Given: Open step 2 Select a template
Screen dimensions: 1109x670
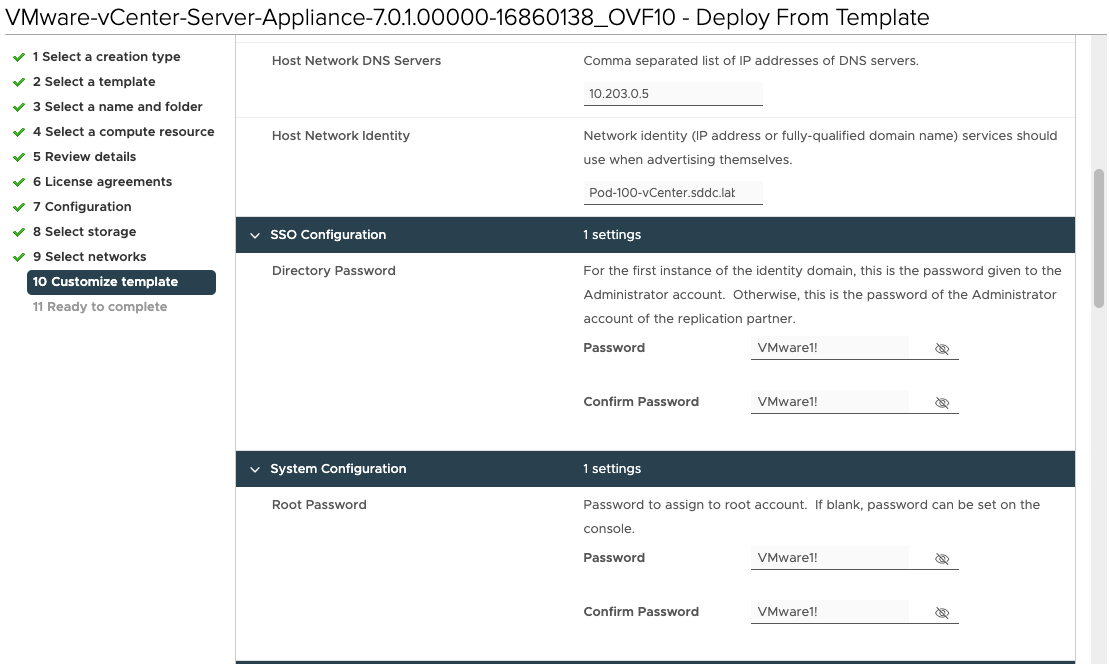Looking at the screenshot, I should point(93,82).
